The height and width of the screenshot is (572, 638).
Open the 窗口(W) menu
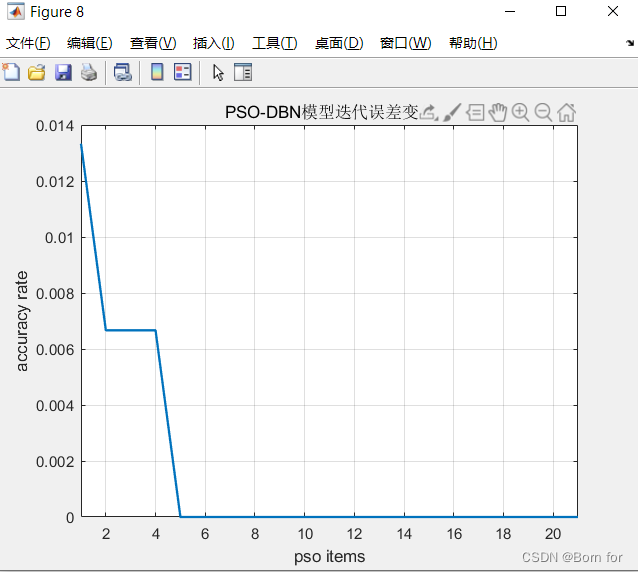point(405,43)
